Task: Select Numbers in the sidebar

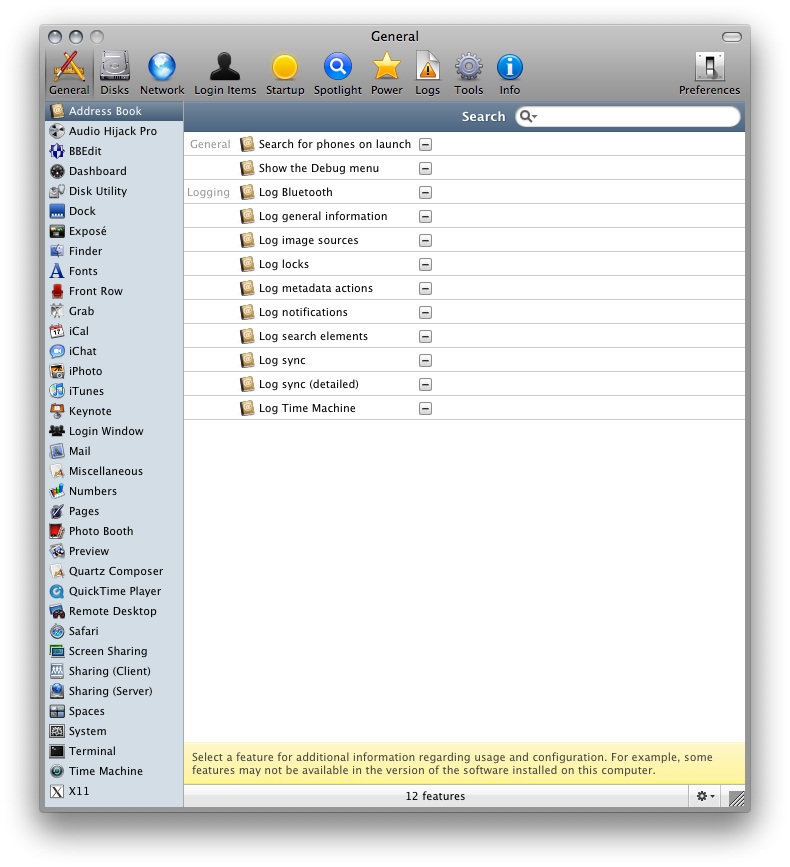Action: pyautogui.click(x=114, y=491)
